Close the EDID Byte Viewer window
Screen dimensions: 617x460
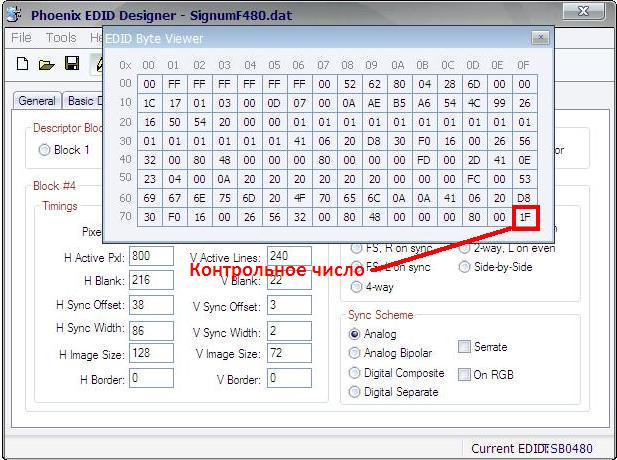[x=539, y=38]
